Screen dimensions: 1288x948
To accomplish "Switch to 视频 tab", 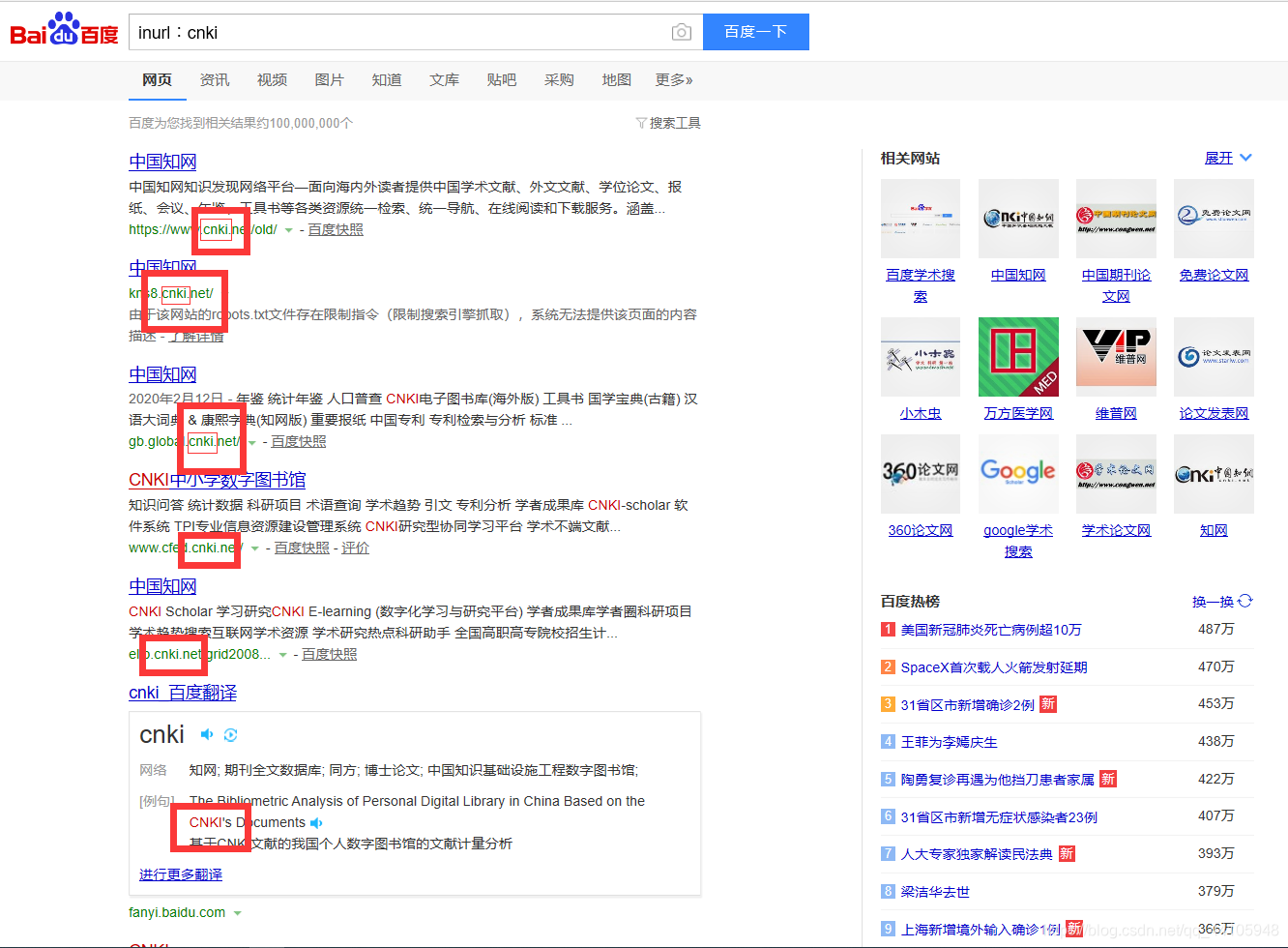I will point(272,79).
